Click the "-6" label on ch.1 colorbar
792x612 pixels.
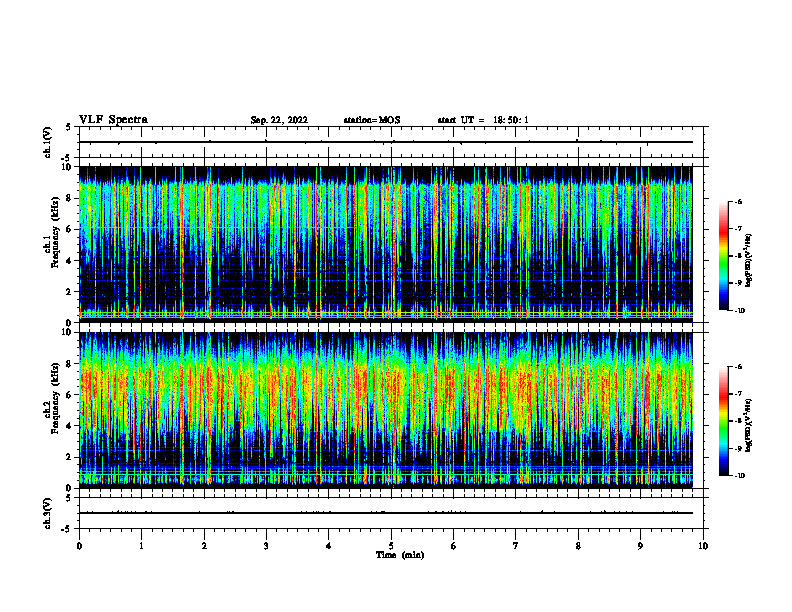click(738, 201)
